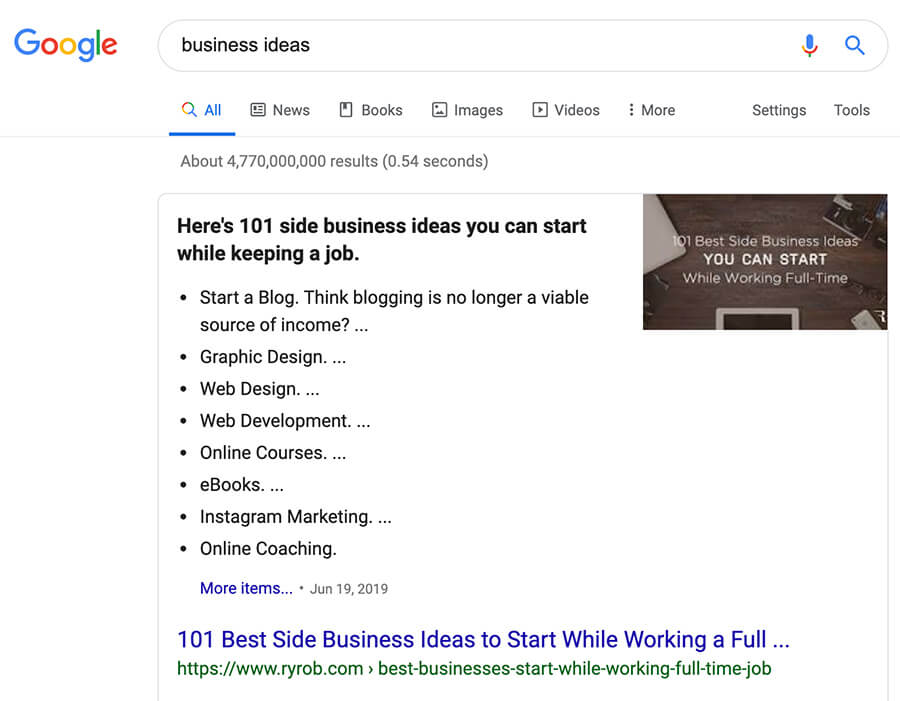Click the featured snippet thumbnail image
The image size is (900, 701).
(x=764, y=262)
